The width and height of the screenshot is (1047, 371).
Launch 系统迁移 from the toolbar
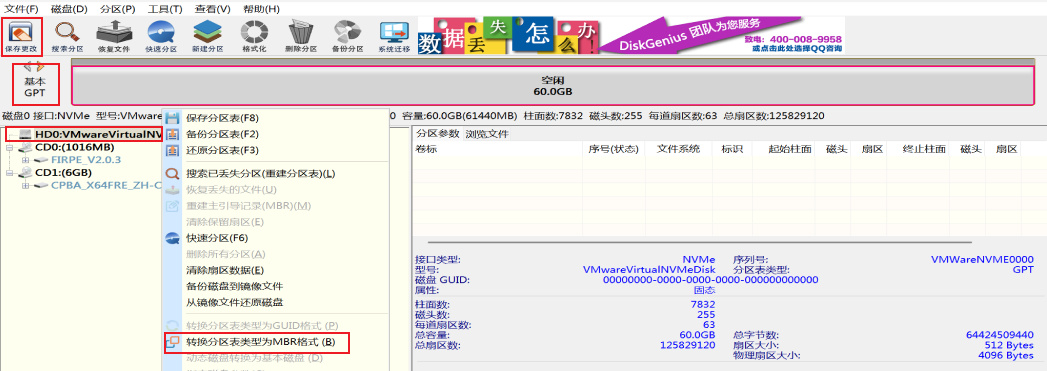pyautogui.click(x=394, y=36)
